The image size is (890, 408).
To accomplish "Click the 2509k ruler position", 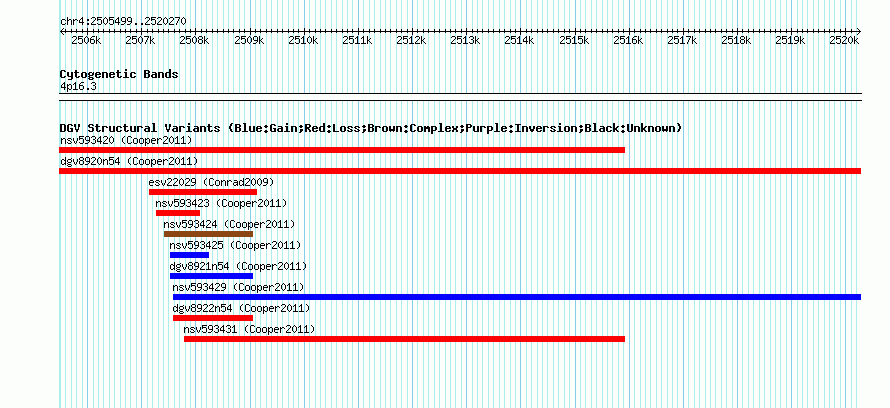I will [249, 40].
